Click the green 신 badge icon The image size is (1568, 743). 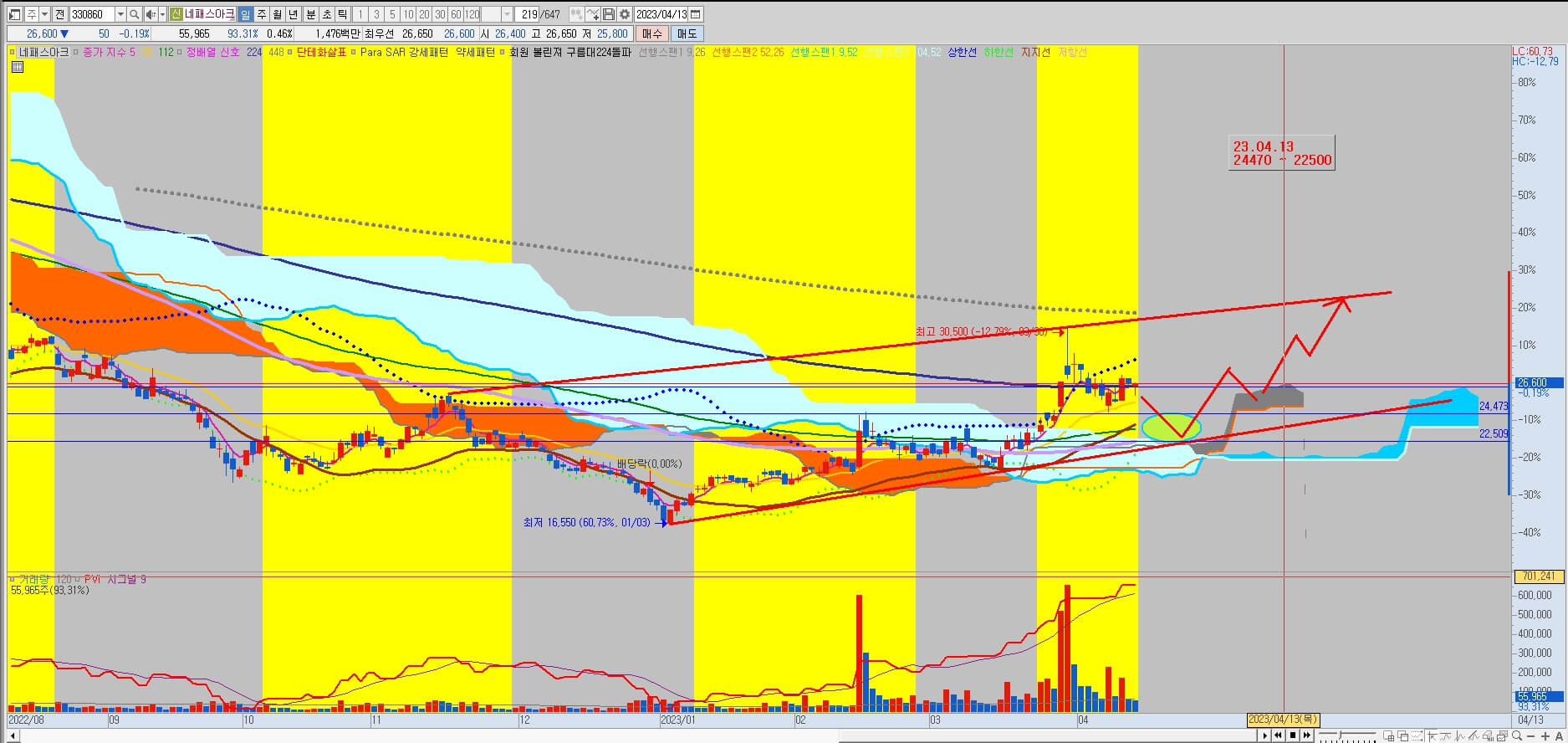click(x=176, y=14)
